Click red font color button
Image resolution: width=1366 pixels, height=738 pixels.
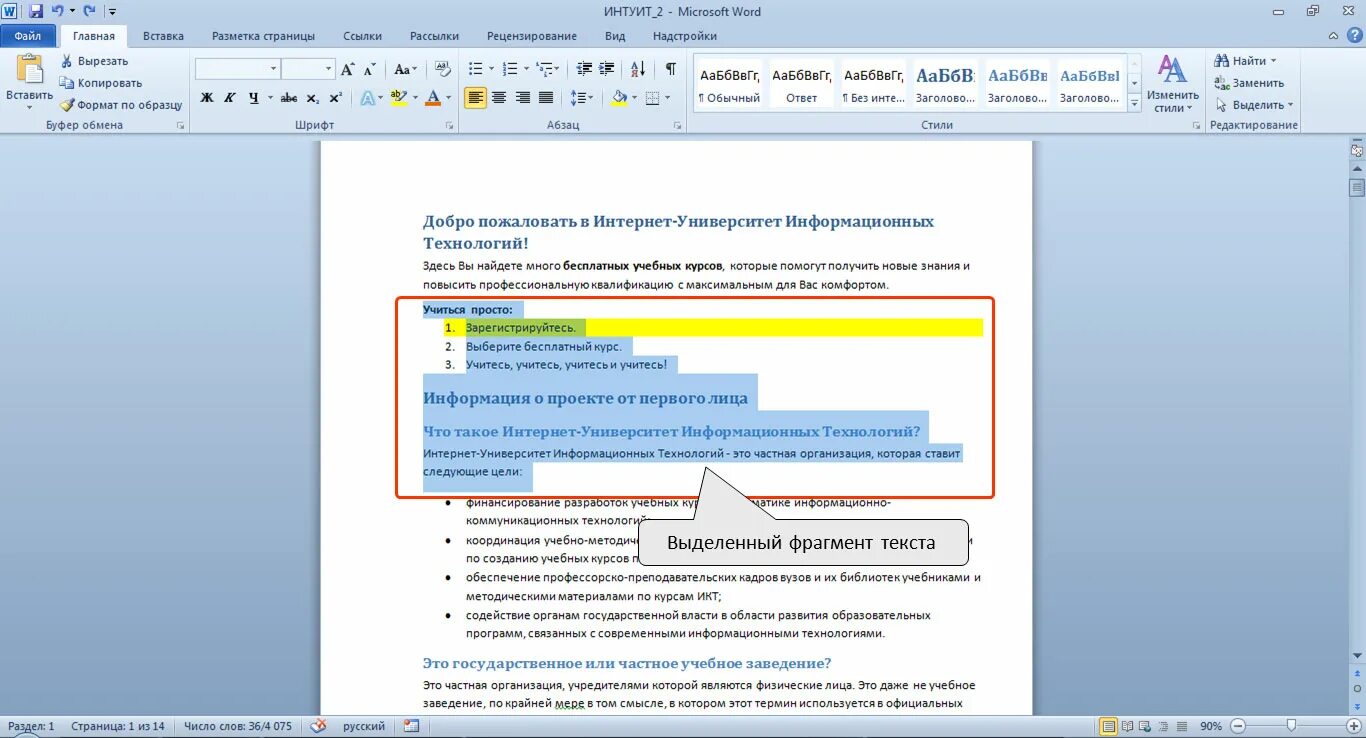pos(433,97)
